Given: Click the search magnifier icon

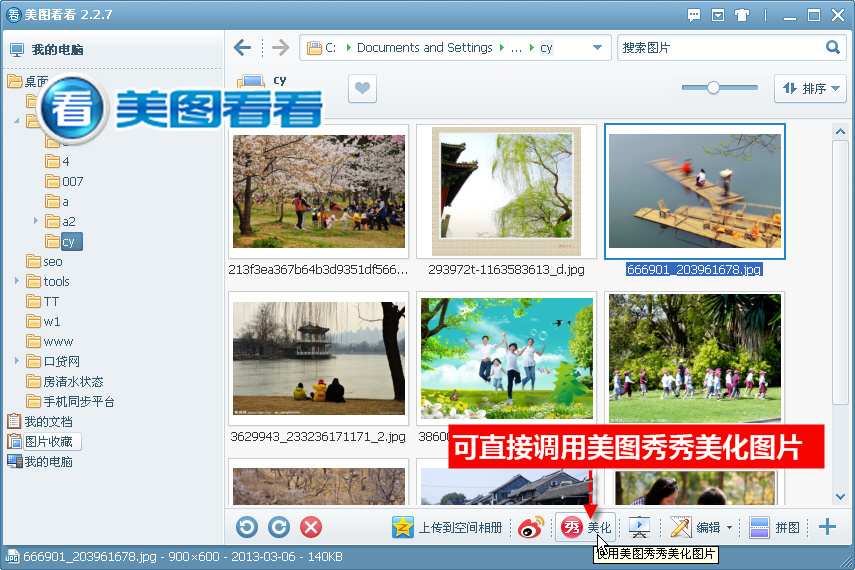Looking at the screenshot, I should click(x=833, y=47).
